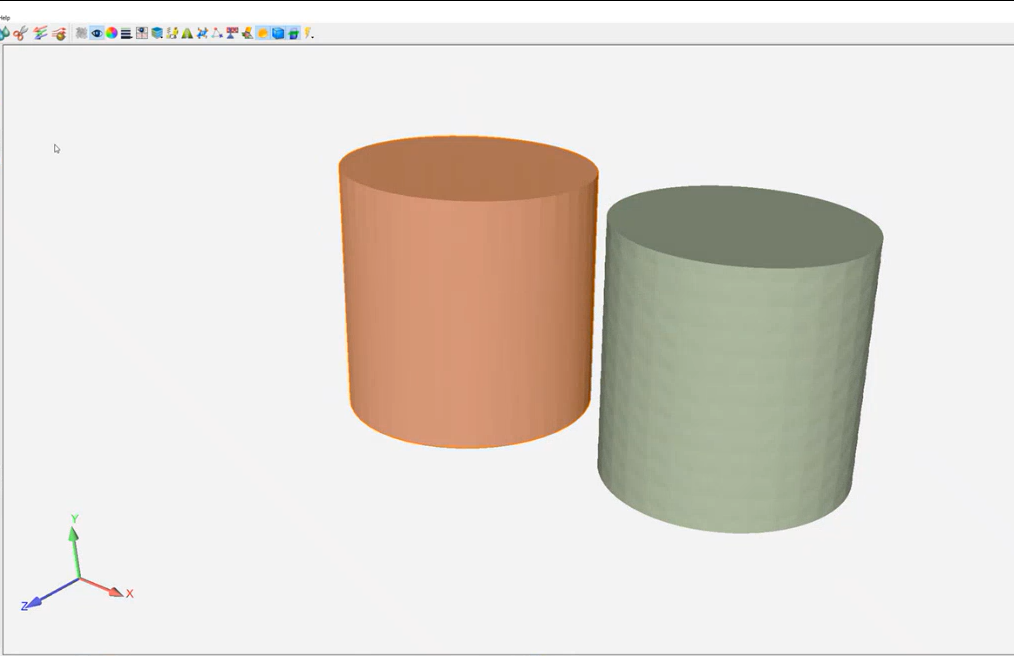The height and width of the screenshot is (656, 1014).
Task: Click the water droplets icon
Action: (4, 33)
